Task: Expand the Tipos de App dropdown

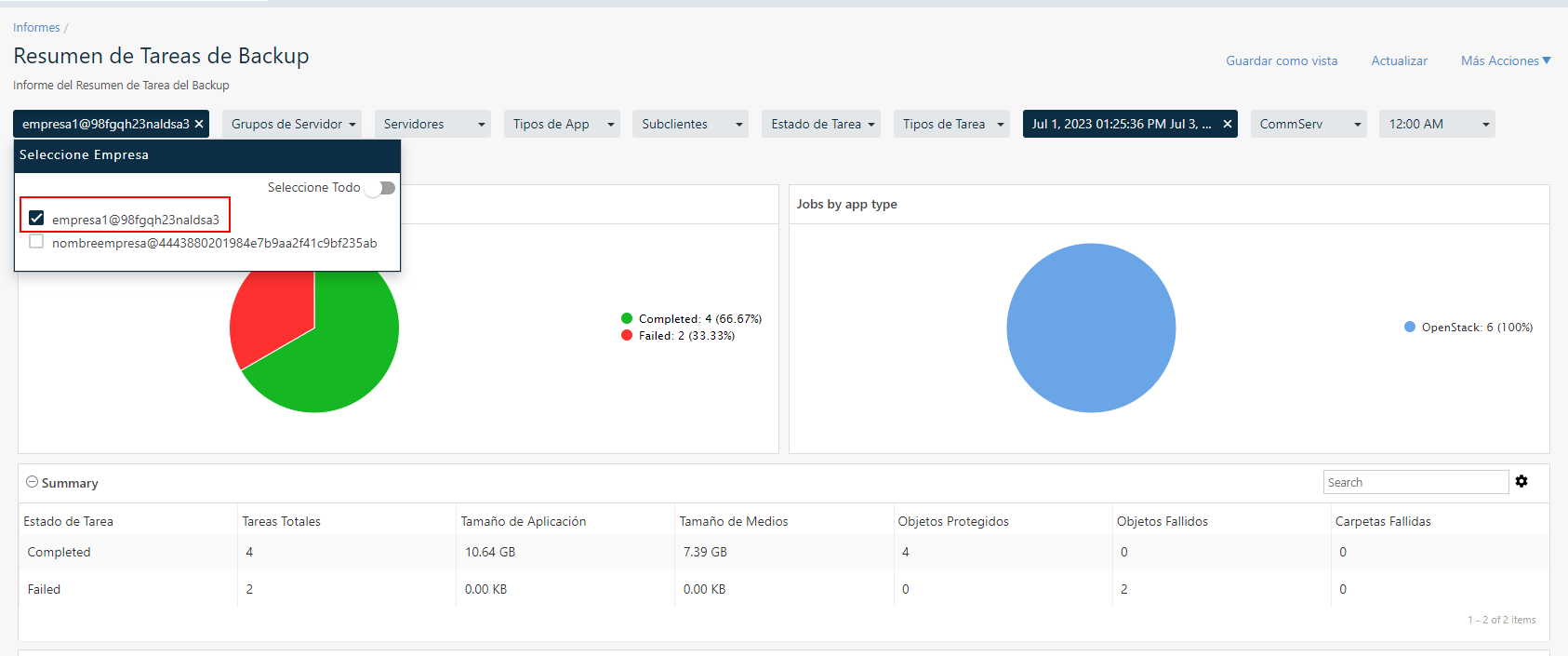Action: (564, 124)
